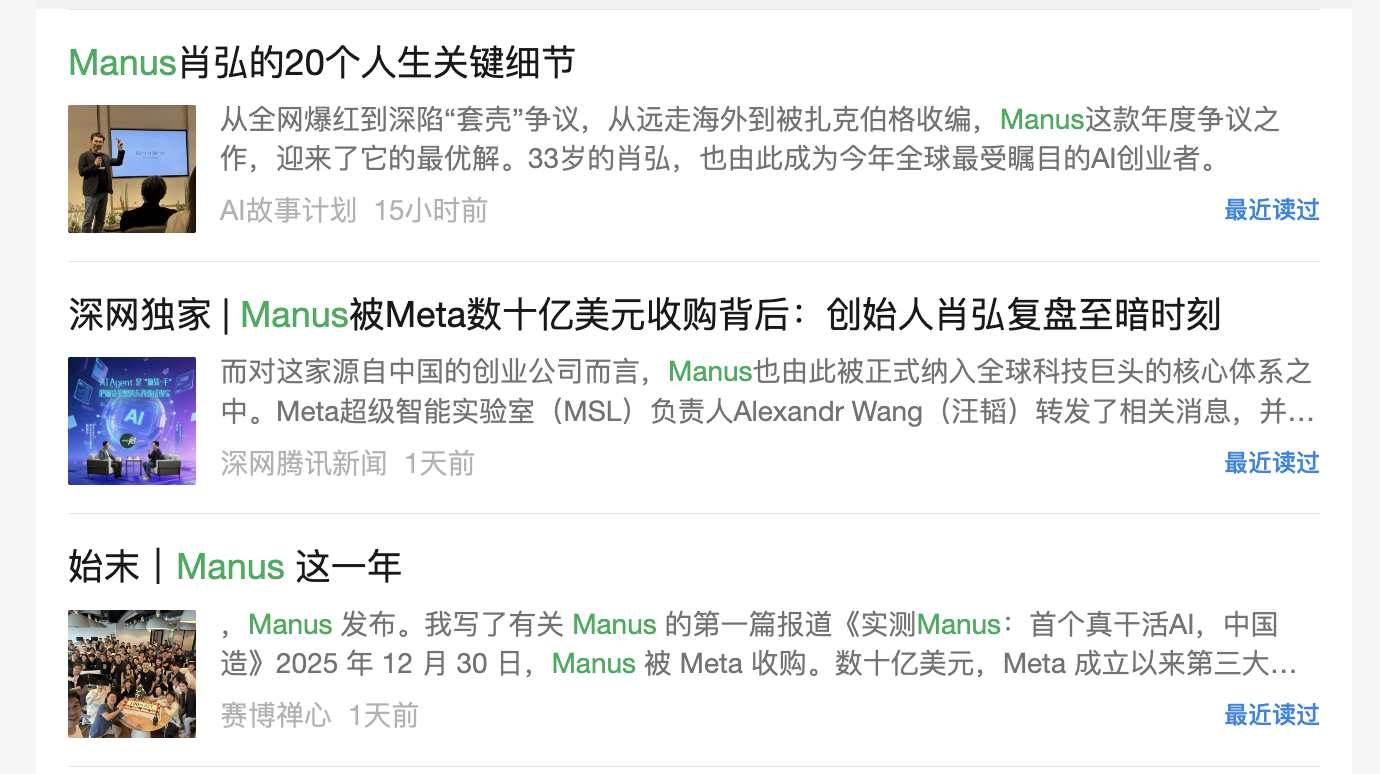Open article "始末｜Manus 这一年"
This screenshot has height=774, width=1380.
pos(235,567)
